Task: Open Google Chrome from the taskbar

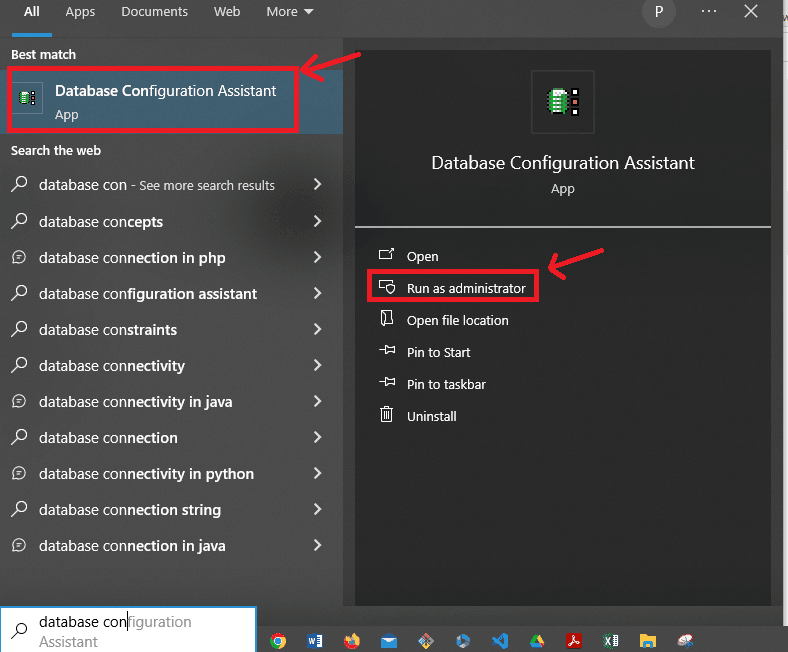Action: [278, 641]
